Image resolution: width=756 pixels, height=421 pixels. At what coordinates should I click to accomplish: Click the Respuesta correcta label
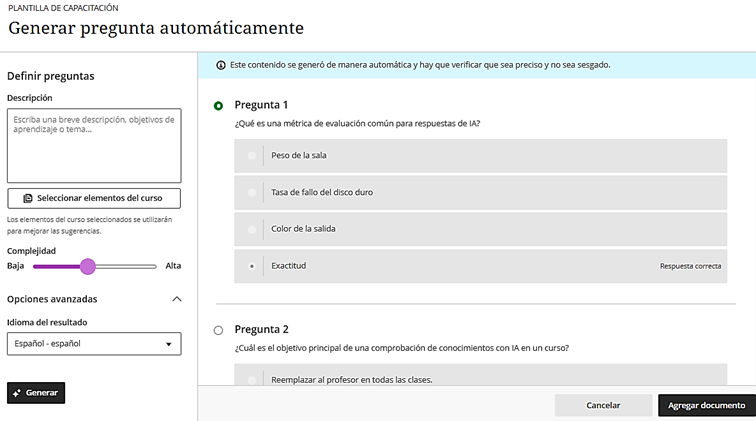click(690, 266)
